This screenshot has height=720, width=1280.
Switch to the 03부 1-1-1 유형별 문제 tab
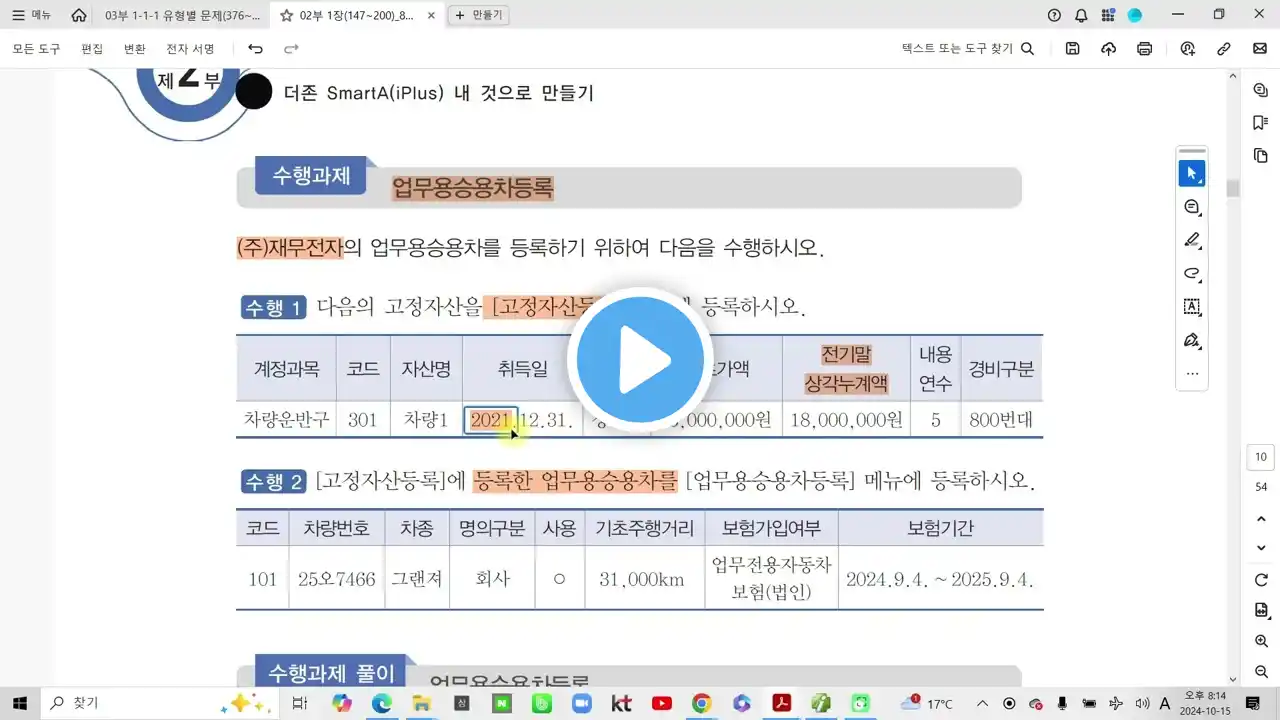point(182,15)
